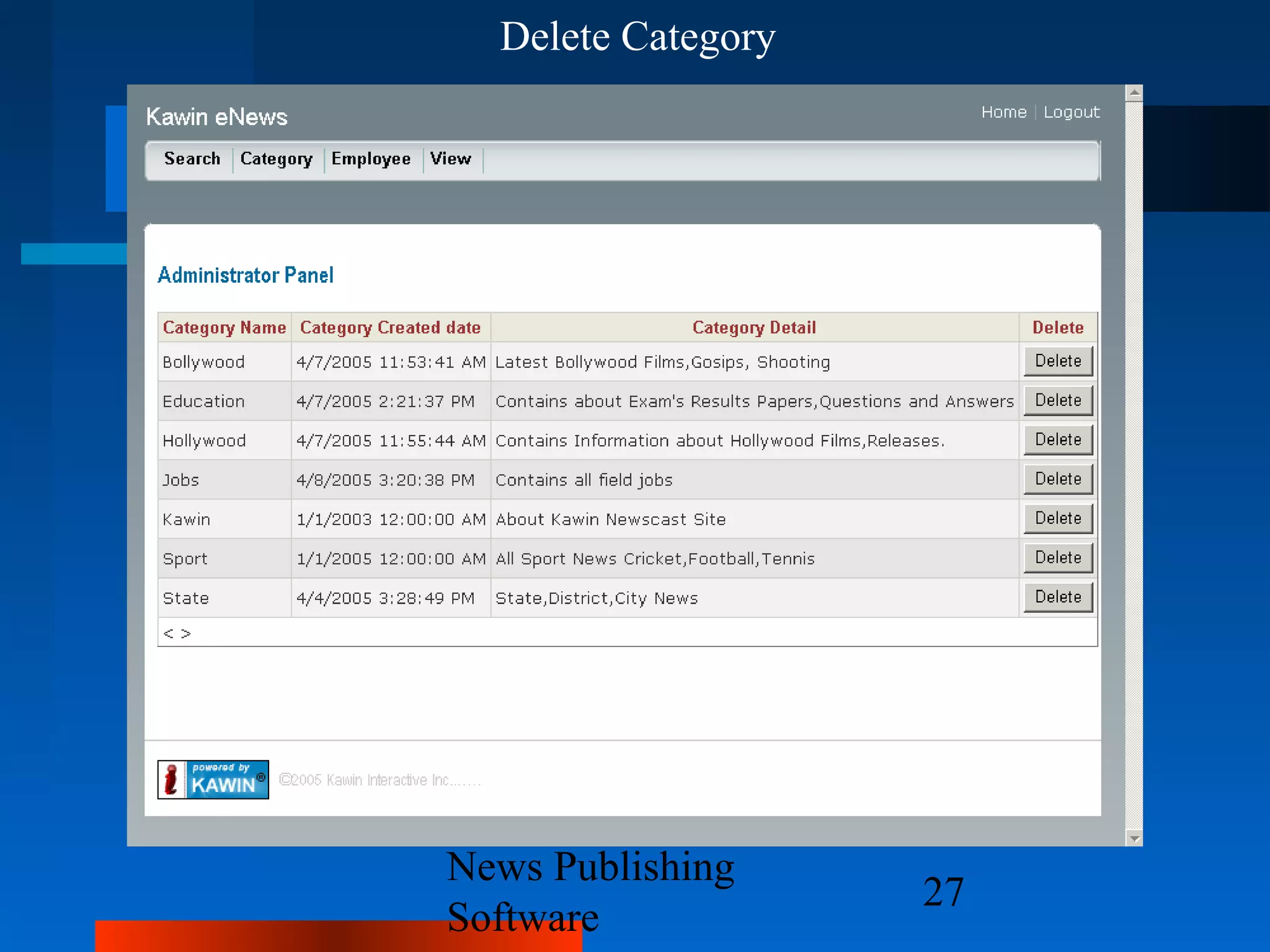Screen dimensions: 1270x952
Task: Click detail 'Contains all field jobs'
Action: (x=584, y=480)
